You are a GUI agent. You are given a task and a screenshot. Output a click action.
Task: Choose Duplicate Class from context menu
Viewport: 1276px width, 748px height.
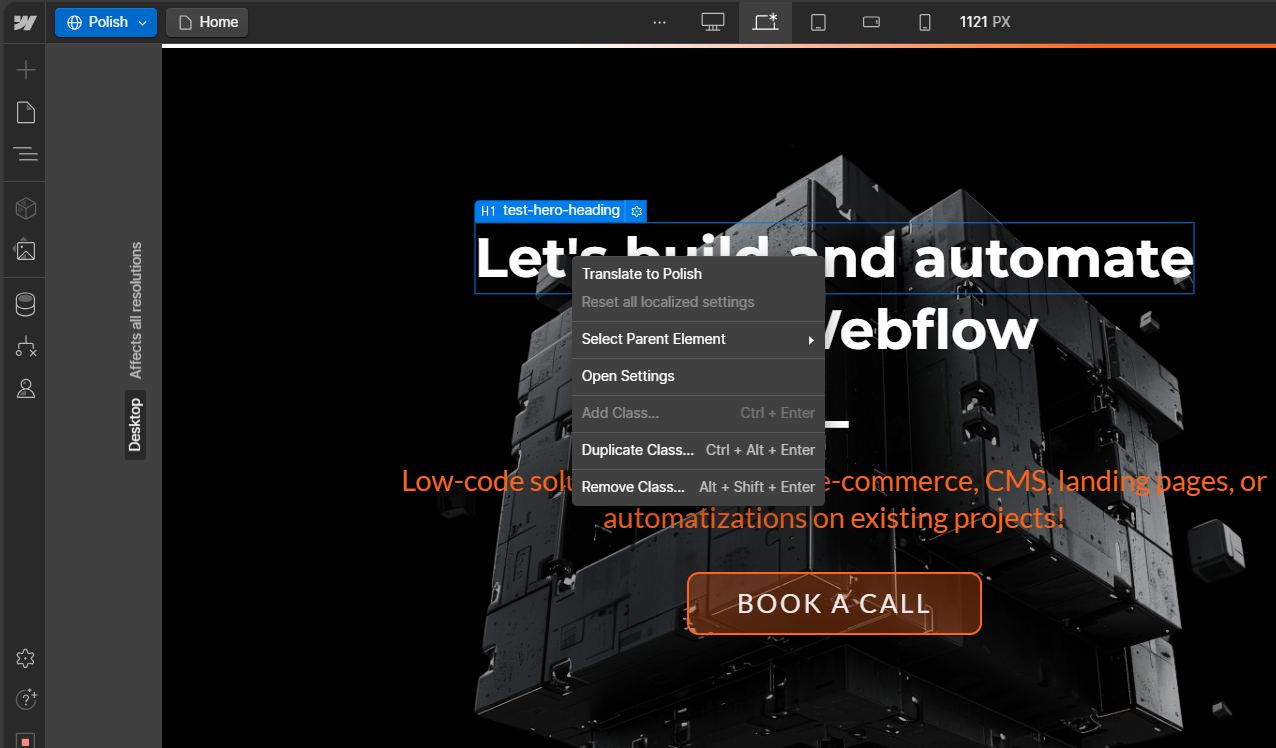point(698,450)
